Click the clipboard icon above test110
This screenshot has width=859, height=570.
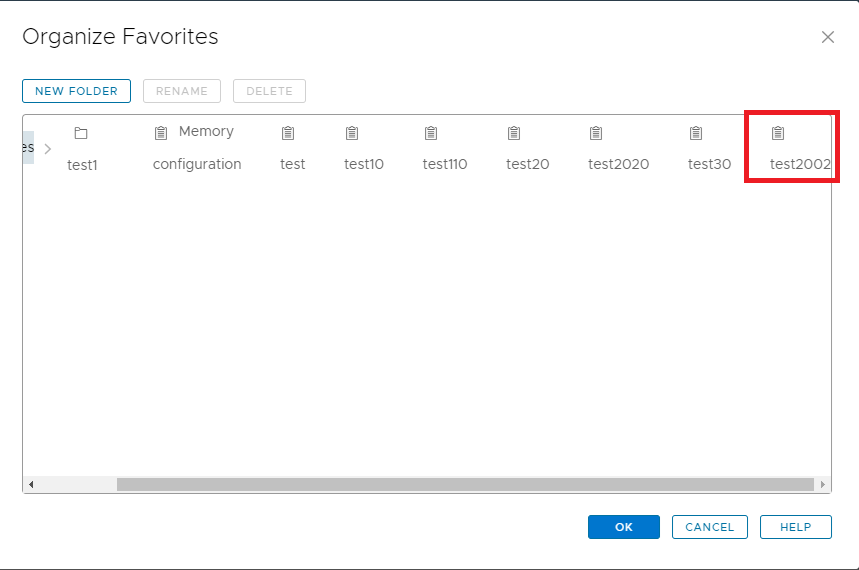pyautogui.click(x=431, y=133)
